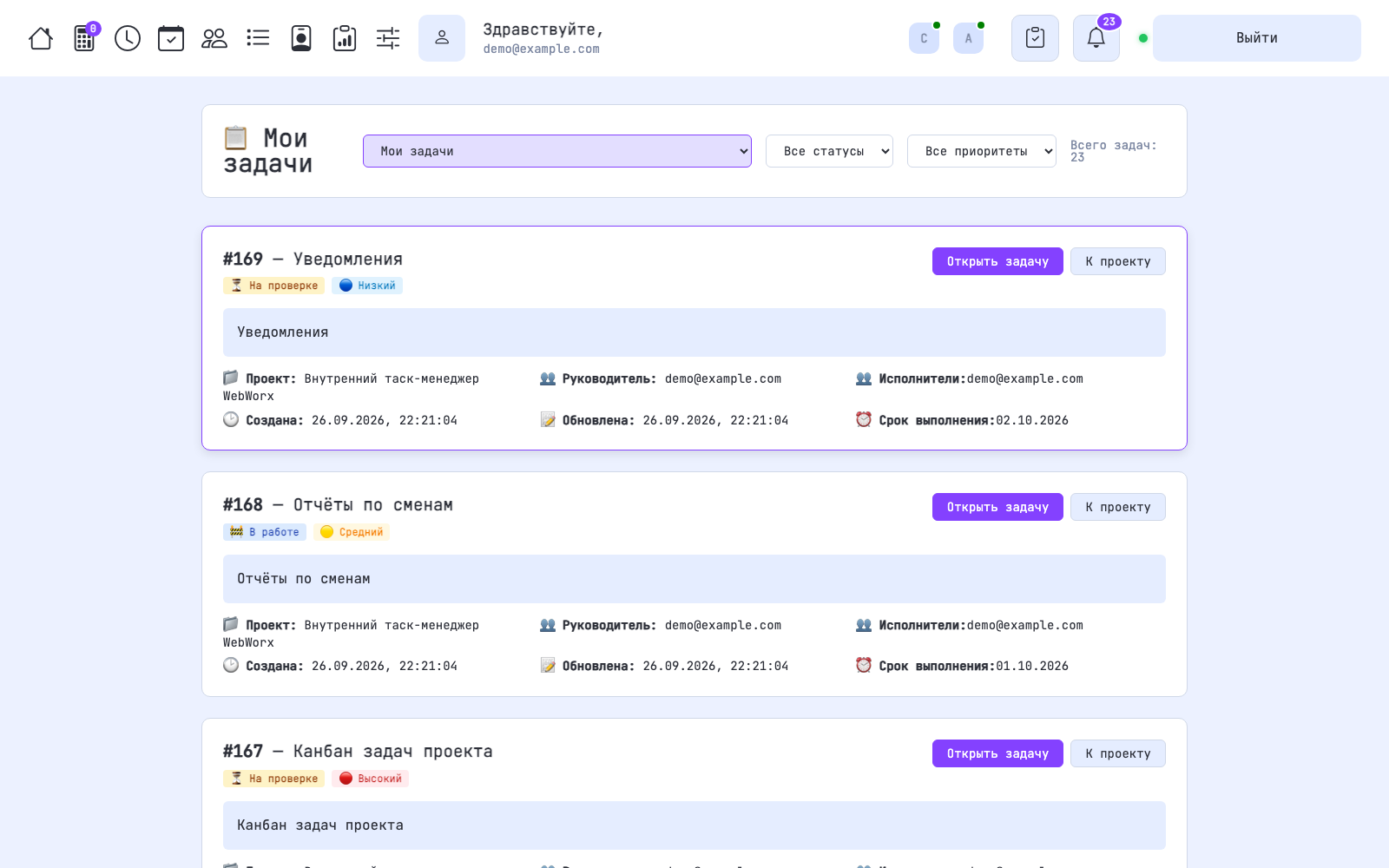Open the calendar check icon
The height and width of the screenshot is (868, 1389).
pos(171,38)
